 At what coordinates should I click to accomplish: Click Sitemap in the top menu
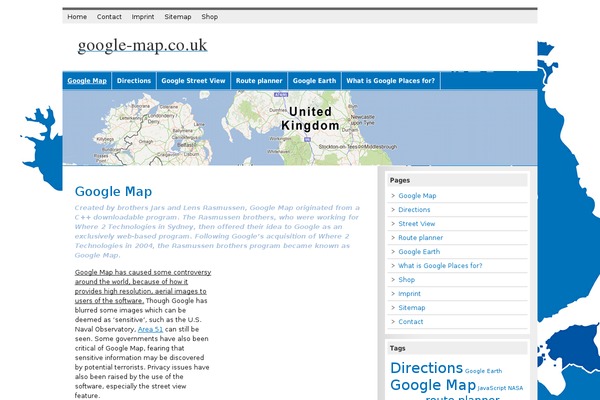tap(178, 17)
